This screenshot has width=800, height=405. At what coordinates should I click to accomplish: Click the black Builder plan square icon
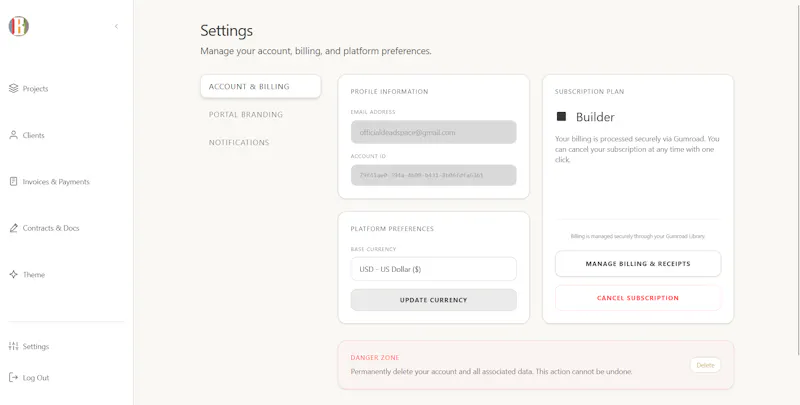click(x=561, y=116)
